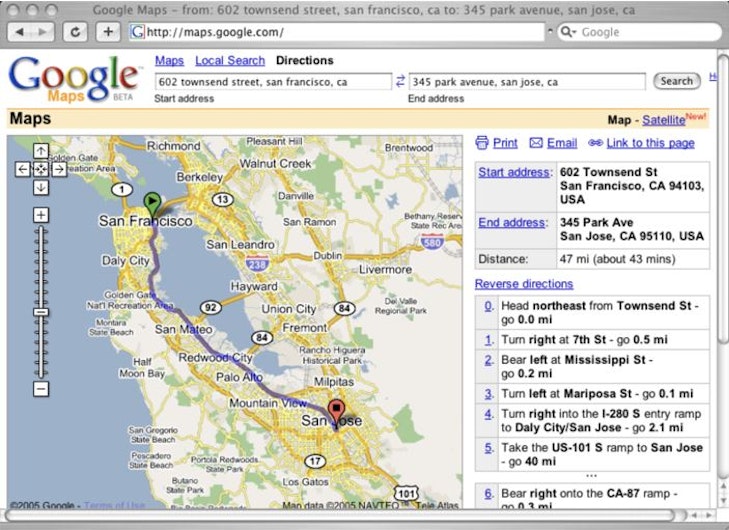Click the green start marker on map

click(152, 204)
